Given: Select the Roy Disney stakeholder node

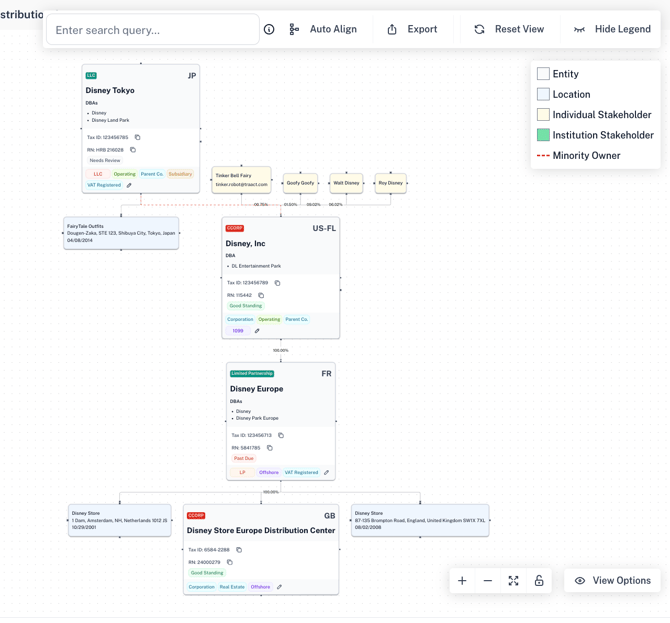Looking at the screenshot, I should tap(391, 183).
